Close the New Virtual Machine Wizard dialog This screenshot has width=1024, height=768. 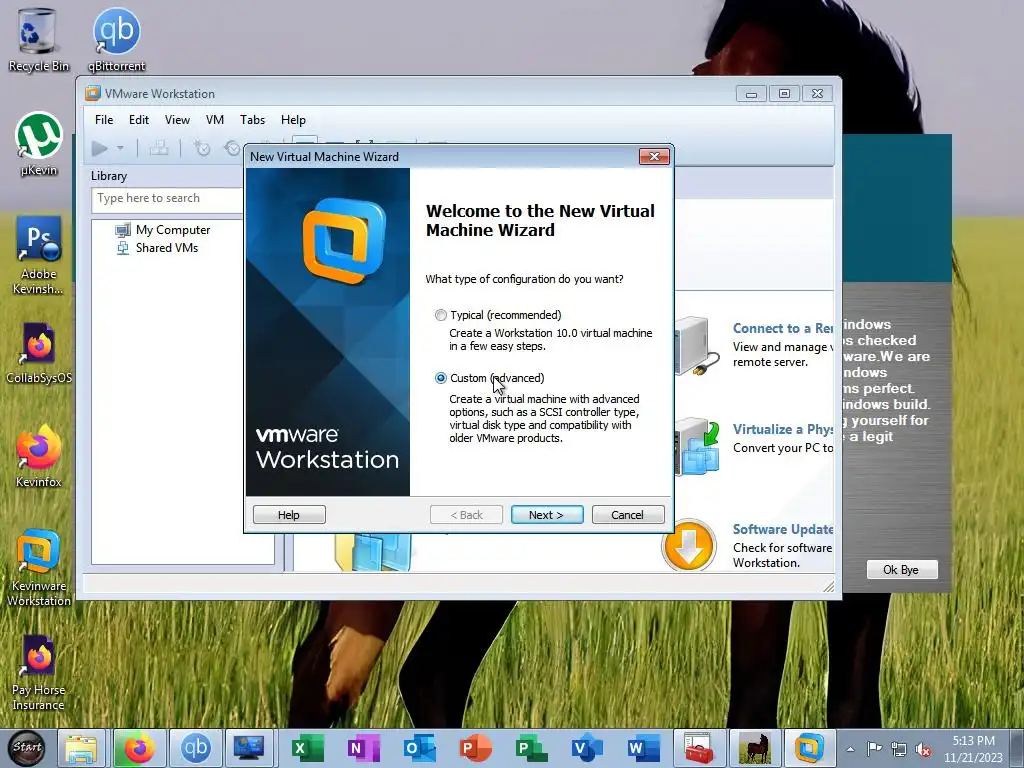(654, 157)
